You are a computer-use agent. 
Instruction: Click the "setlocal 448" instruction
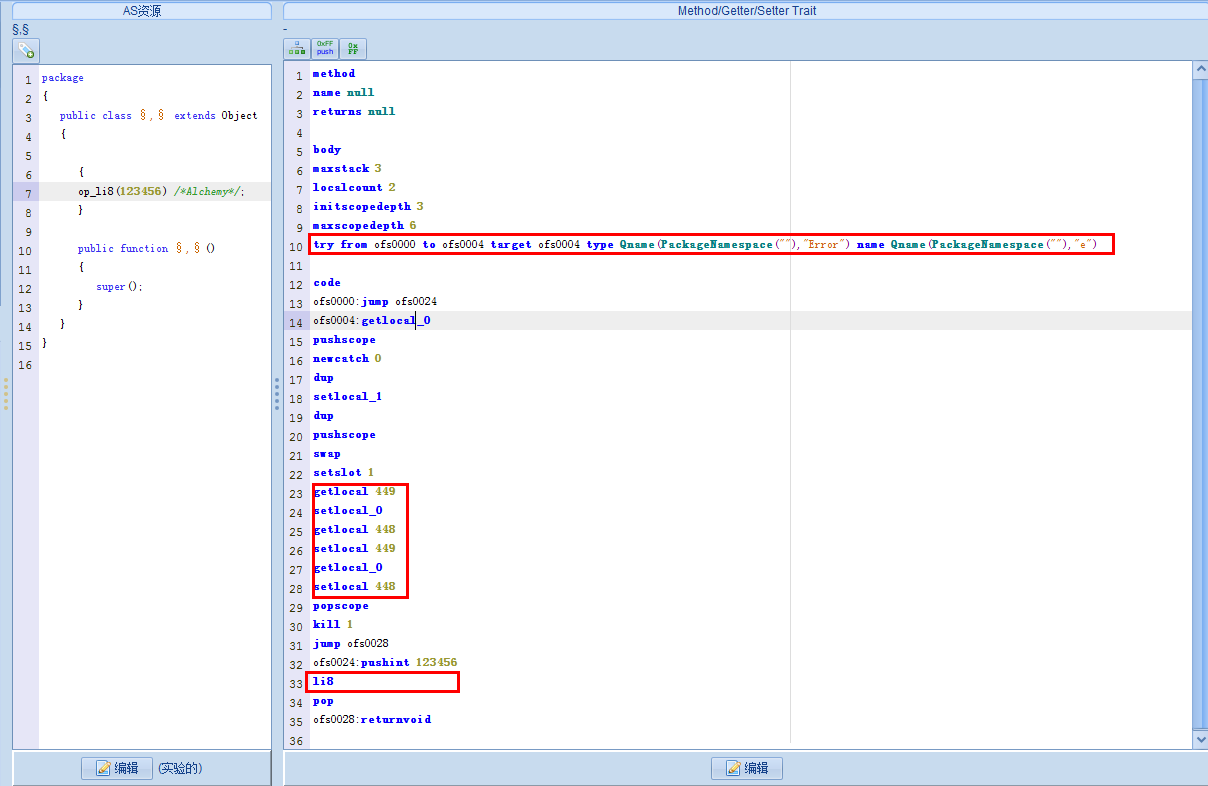point(354,587)
